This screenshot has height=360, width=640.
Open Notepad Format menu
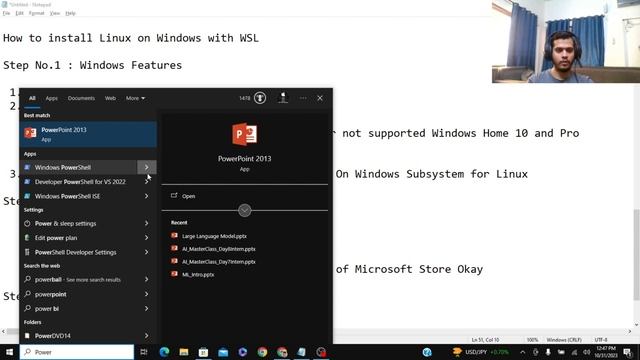(36, 13)
